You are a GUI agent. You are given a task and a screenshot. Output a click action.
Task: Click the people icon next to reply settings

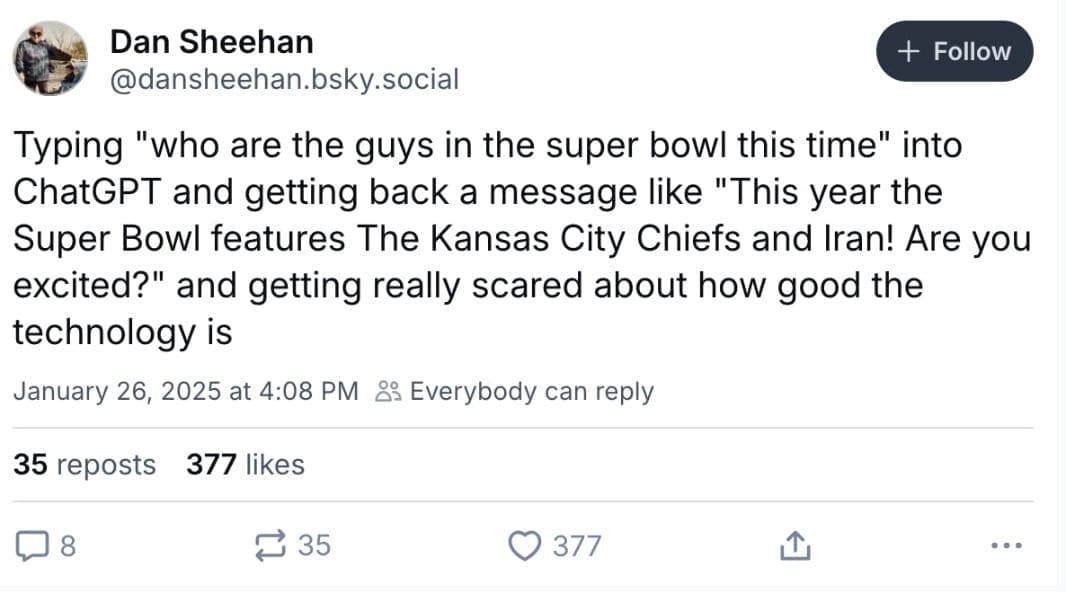[389, 391]
